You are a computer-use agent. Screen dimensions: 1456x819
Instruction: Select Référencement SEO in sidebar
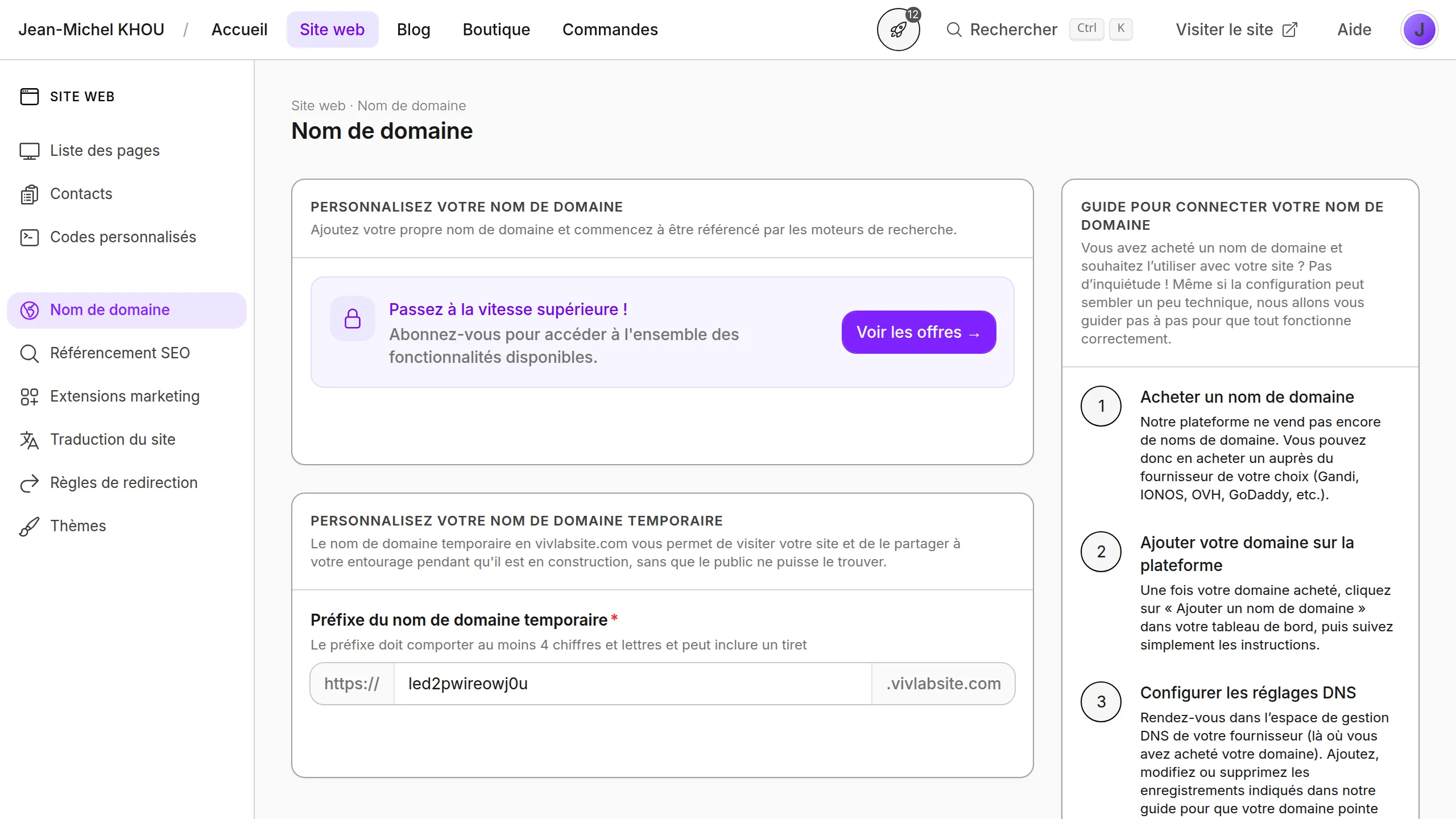(119, 353)
